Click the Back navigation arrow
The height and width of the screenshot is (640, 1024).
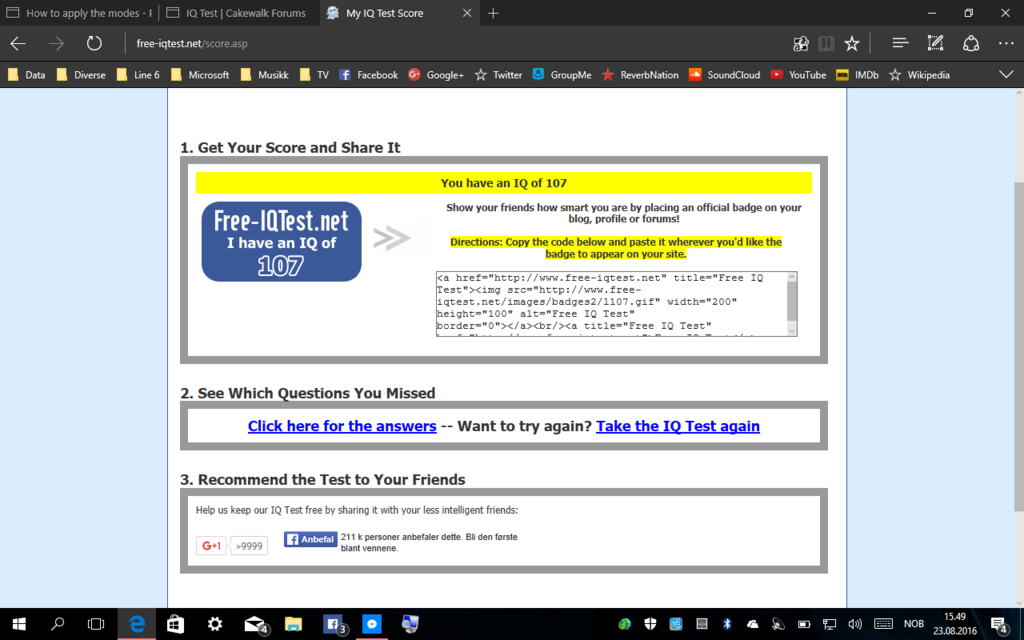point(18,43)
